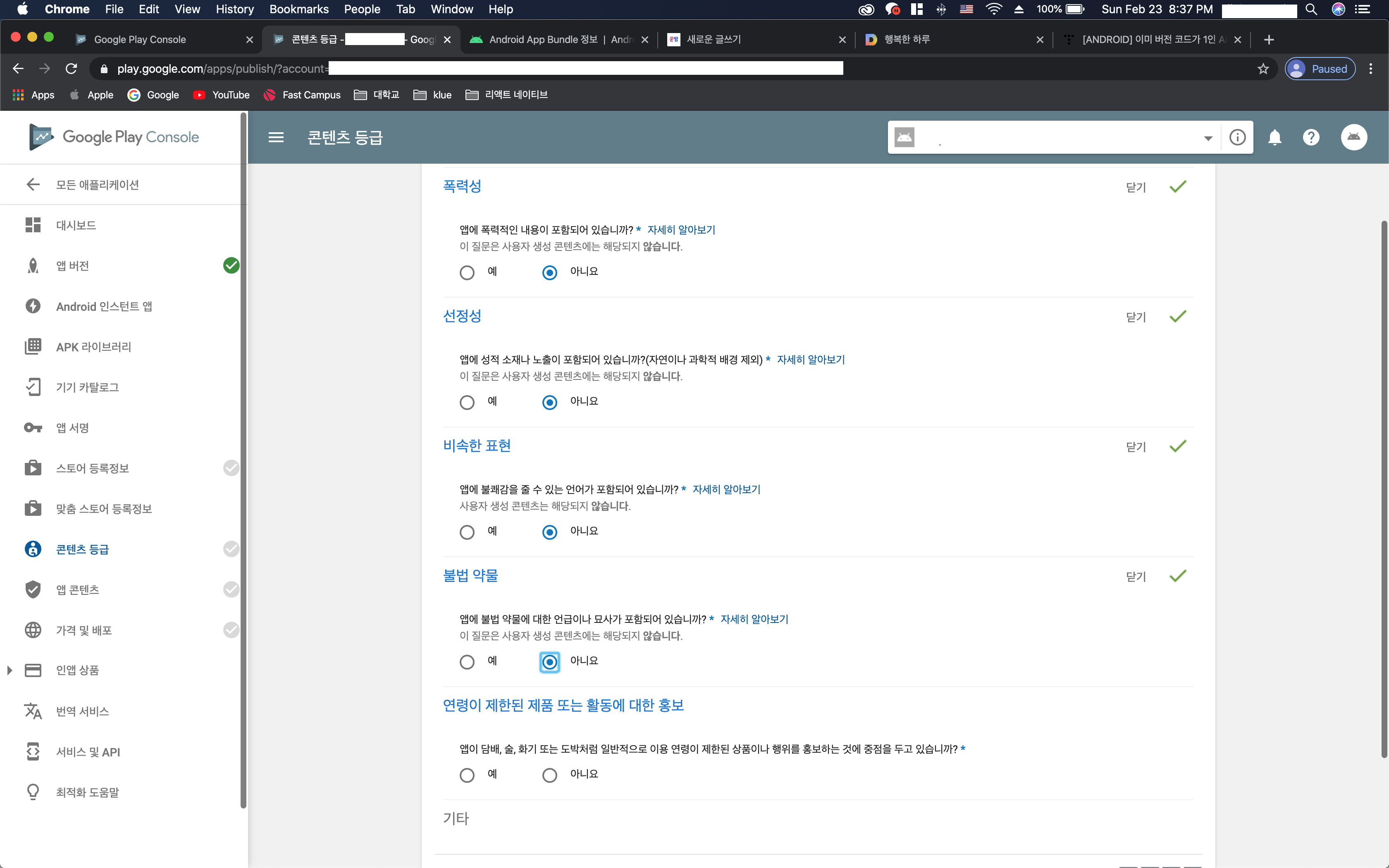Open APK 라이브러리 in sidebar
Viewport: 1389px width, 868px height.
[93, 347]
